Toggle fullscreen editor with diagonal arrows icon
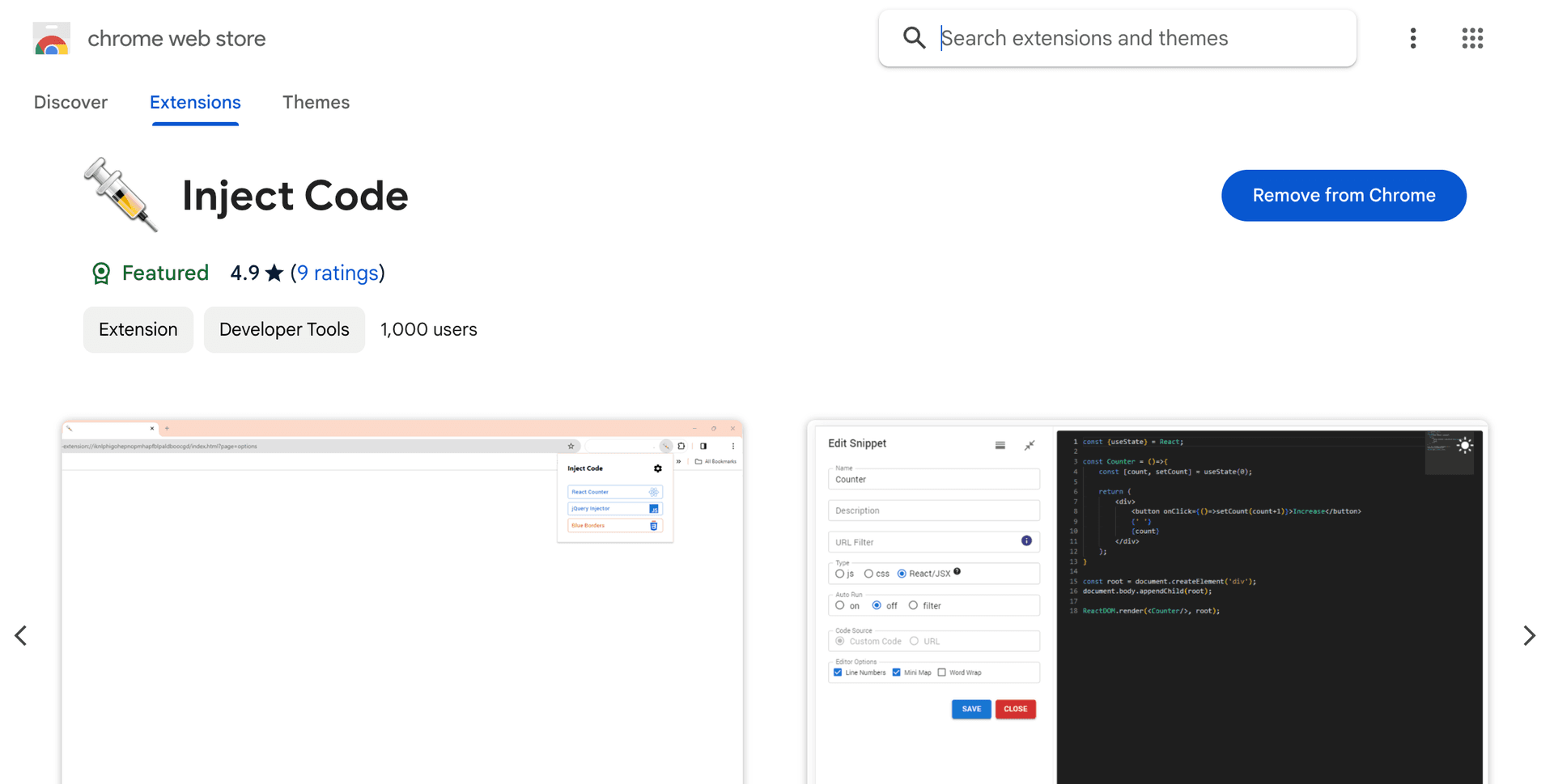The image size is (1554, 784). coord(1029,445)
